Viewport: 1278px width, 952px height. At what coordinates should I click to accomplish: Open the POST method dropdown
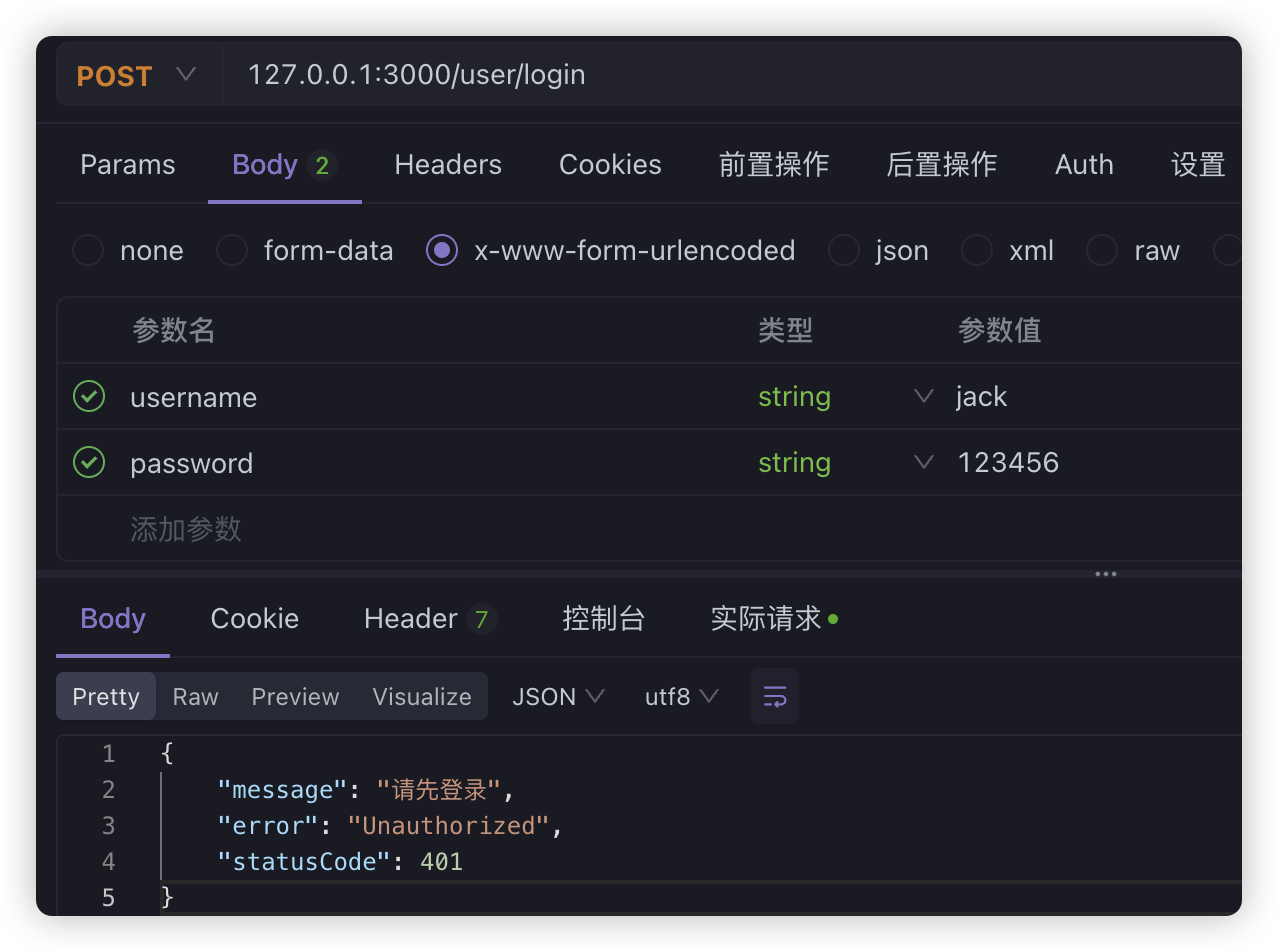pos(136,75)
